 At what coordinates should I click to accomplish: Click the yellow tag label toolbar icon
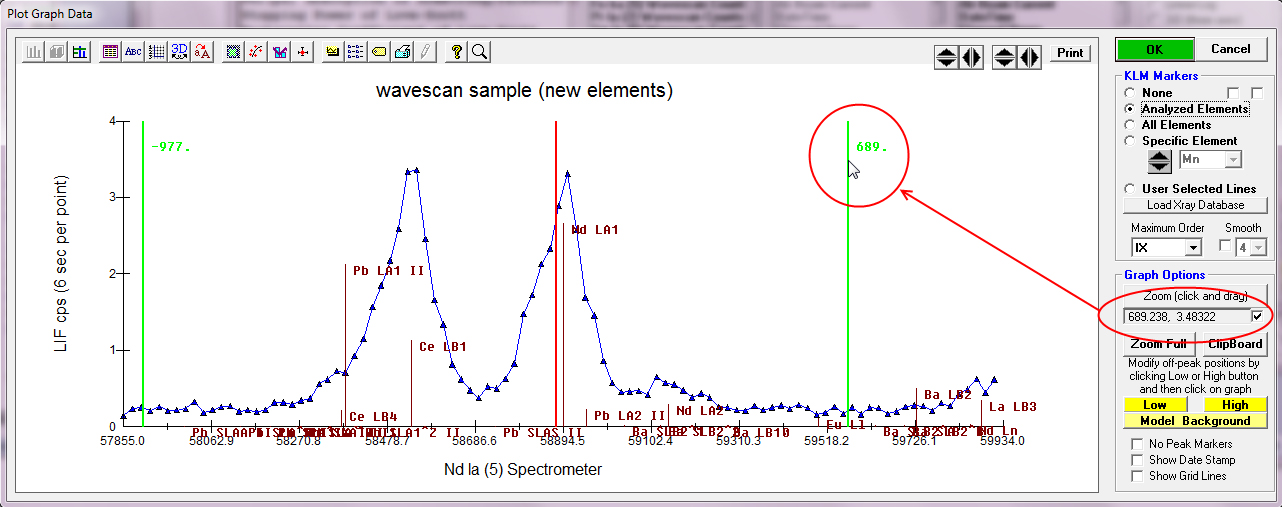coord(379,52)
